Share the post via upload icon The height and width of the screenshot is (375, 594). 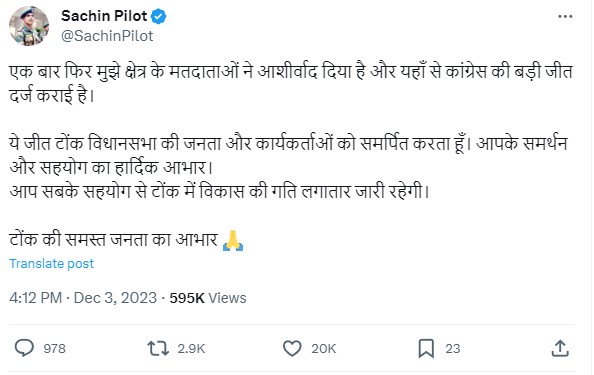[x=560, y=348]
